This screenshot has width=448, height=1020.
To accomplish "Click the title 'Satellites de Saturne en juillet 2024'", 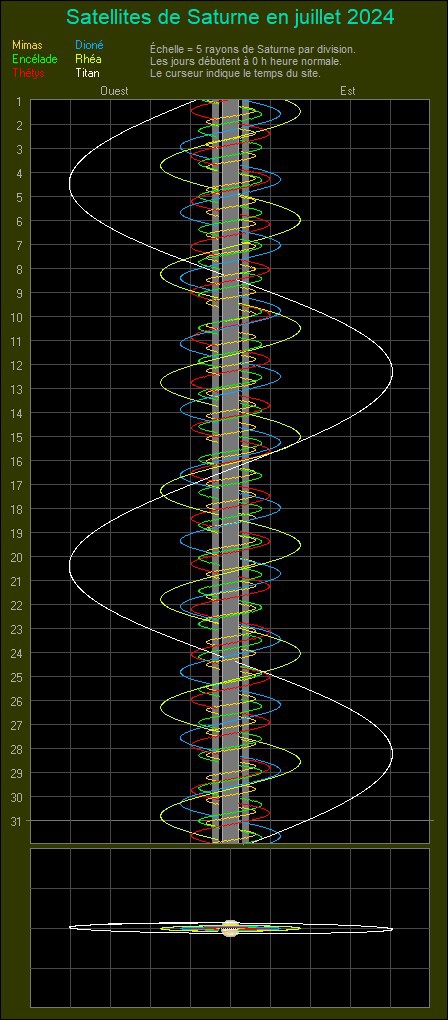I will coord(230,17).
